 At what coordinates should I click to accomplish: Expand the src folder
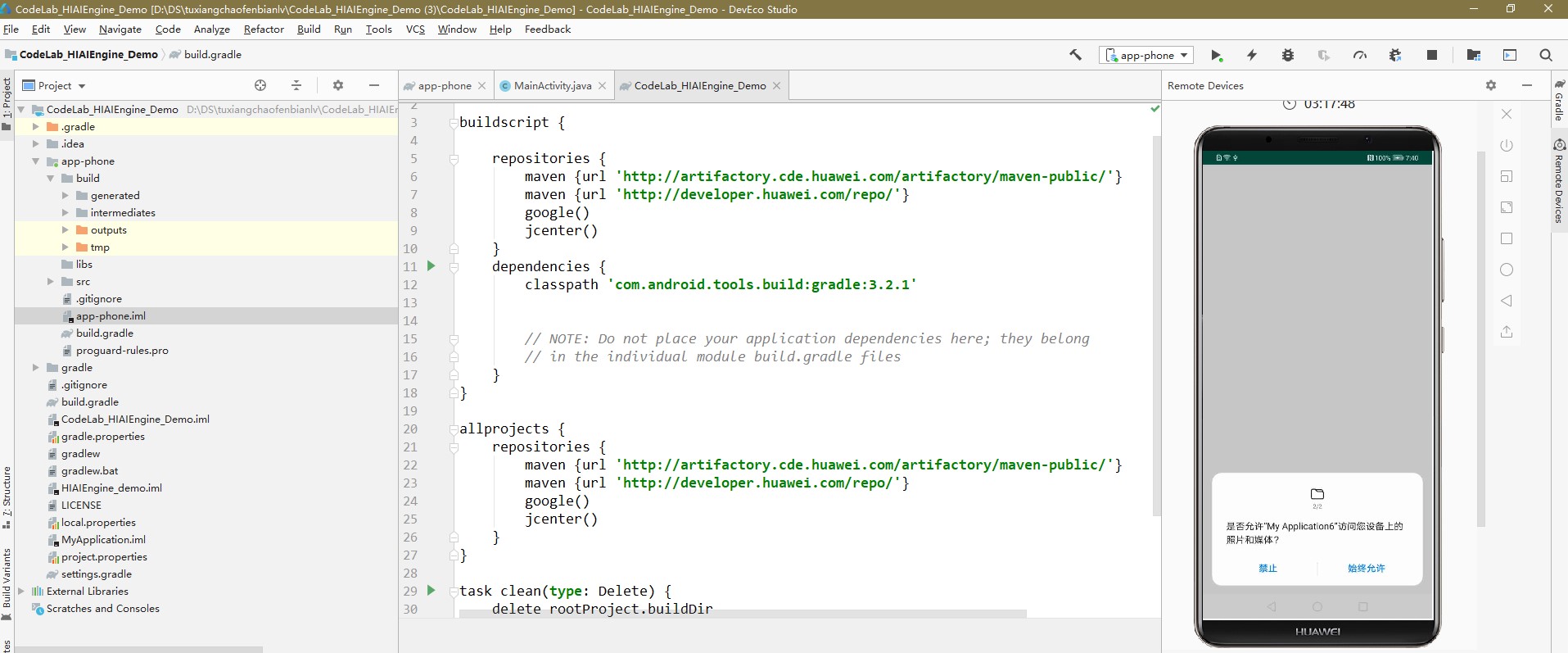51,281
